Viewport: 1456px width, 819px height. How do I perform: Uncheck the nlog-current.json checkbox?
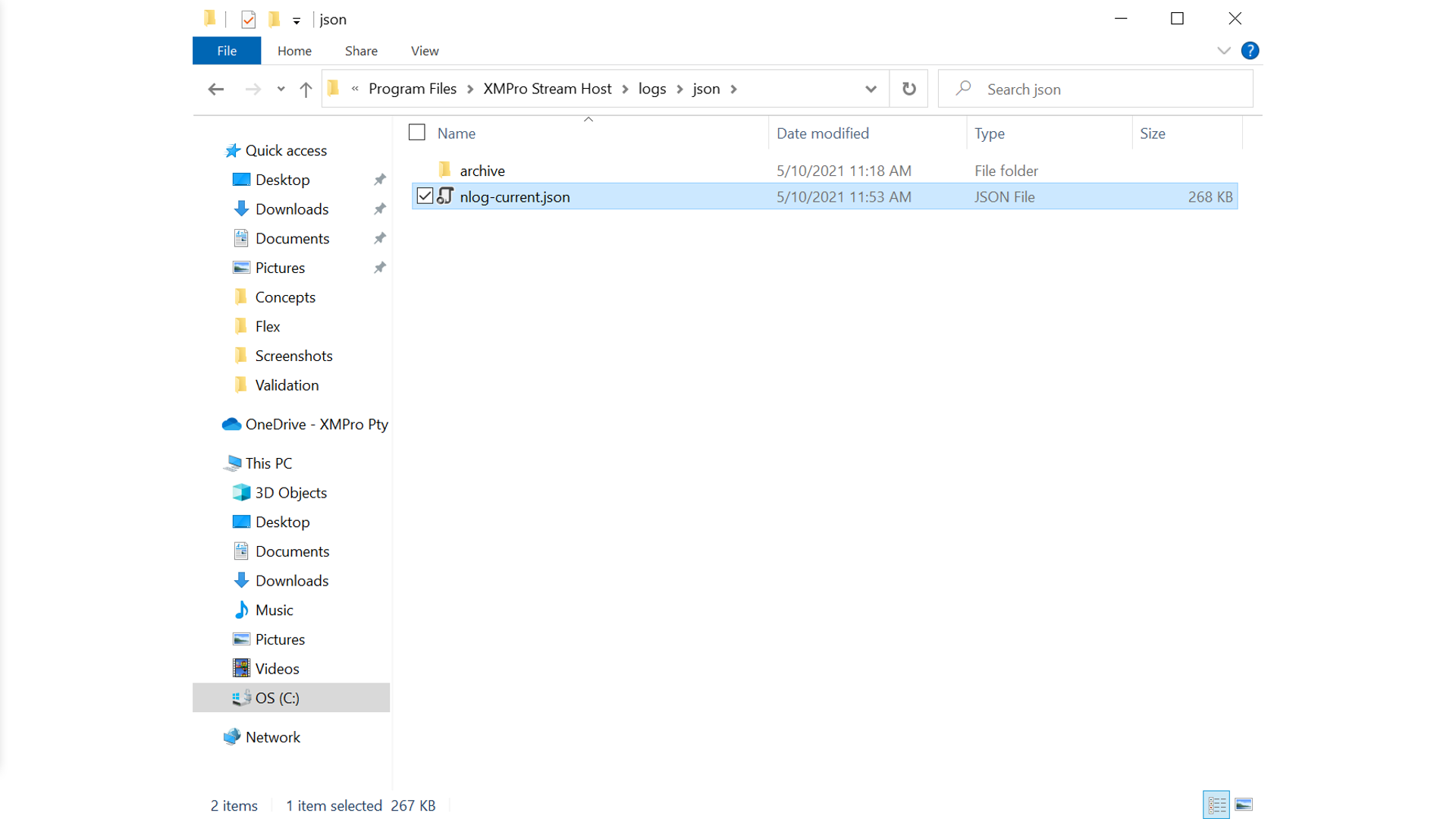click(425, 196)
